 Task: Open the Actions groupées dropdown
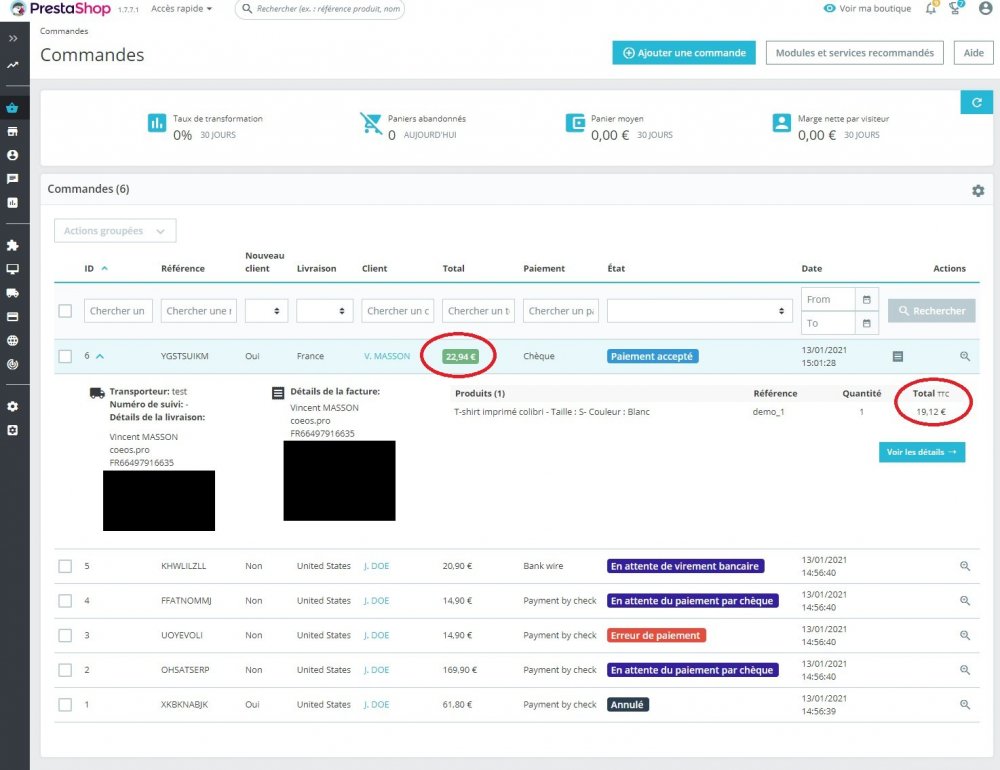(x=115, y=231)
